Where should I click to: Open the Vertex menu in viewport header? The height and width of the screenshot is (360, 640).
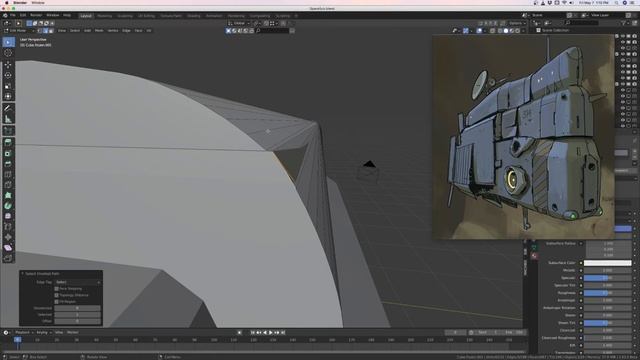[113, 31]
